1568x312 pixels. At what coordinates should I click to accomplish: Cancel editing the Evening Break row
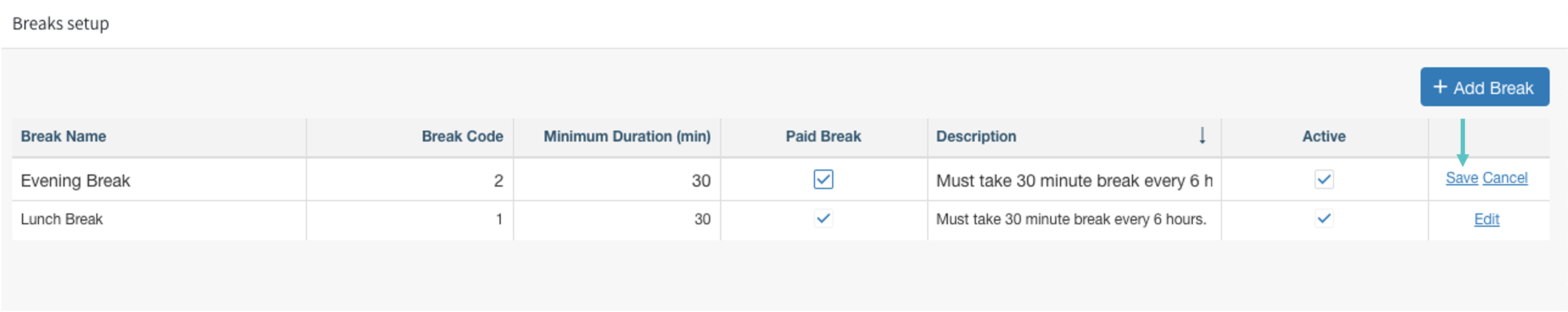[x=1505, y=178]
